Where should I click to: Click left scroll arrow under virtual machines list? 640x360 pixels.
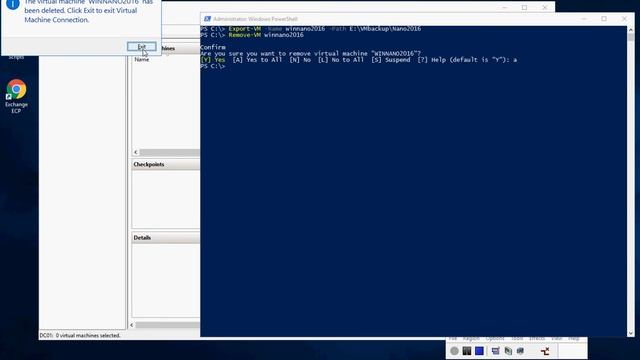point(136,152)
